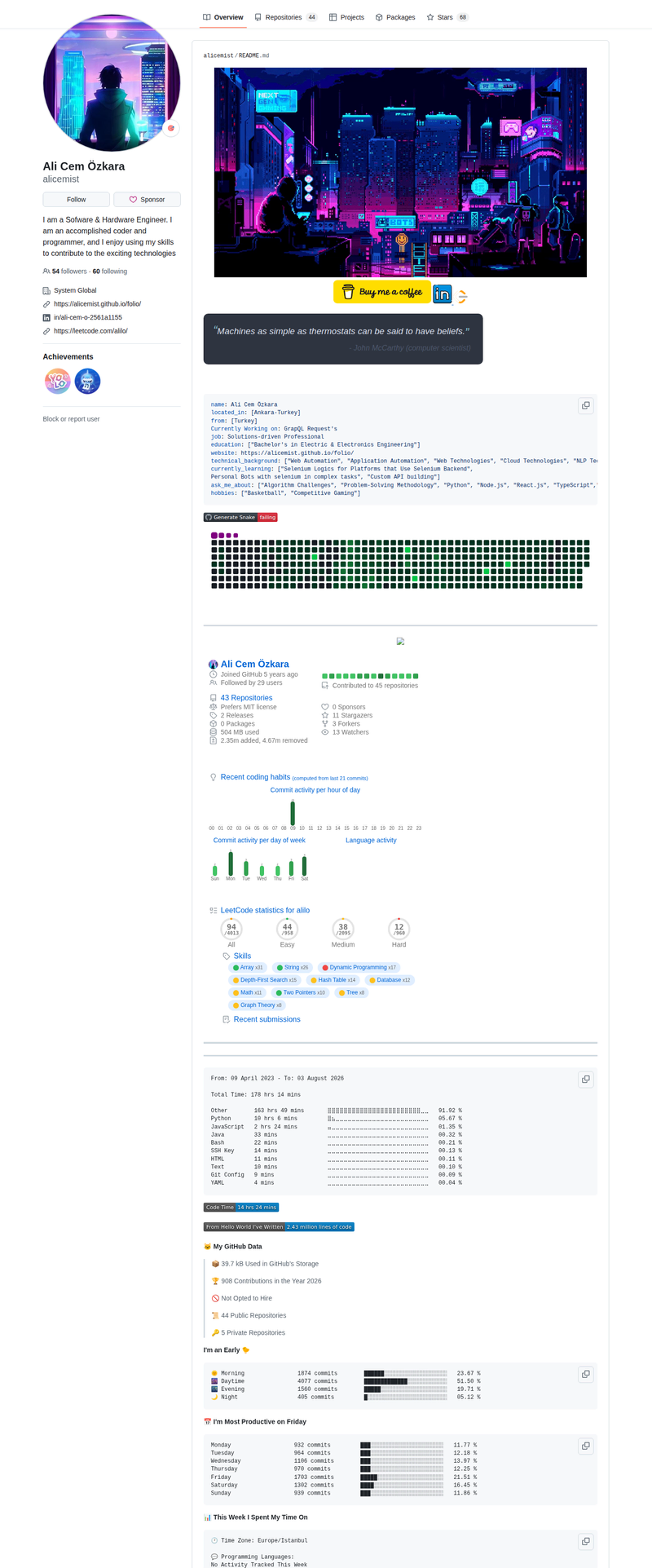
Task: Click the star icon in Stars tab
Action: [430, 17]
